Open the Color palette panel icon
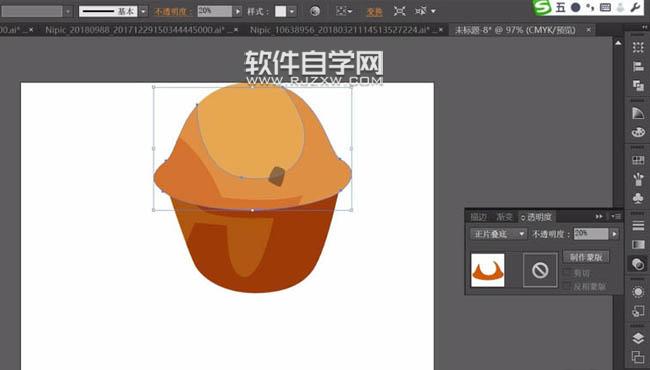 coord(638,132)
